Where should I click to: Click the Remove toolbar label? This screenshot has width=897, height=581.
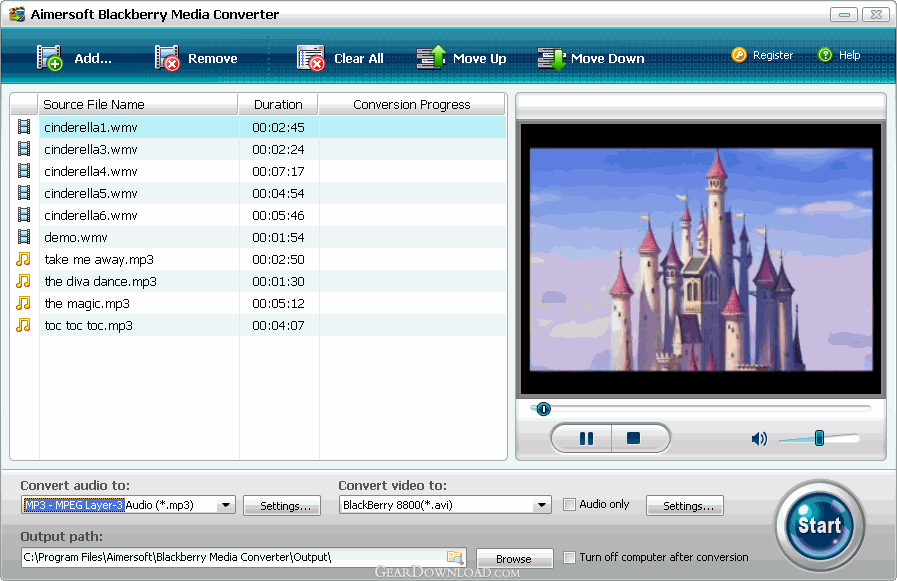(212, 58)
